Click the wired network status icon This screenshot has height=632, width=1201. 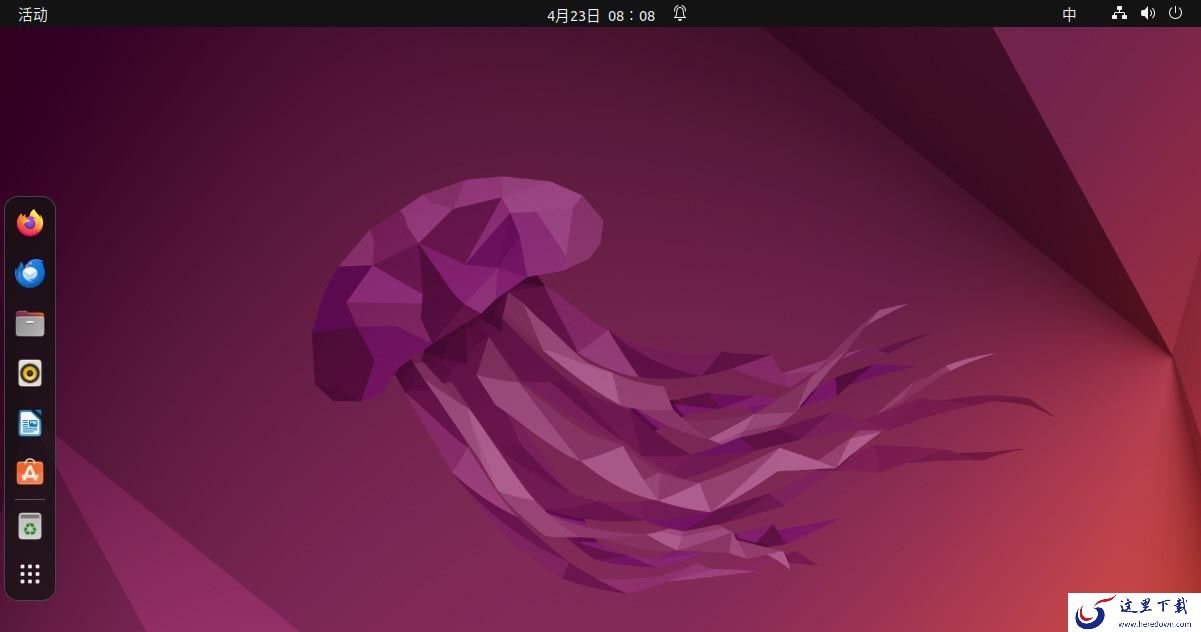coord(1119,14)
